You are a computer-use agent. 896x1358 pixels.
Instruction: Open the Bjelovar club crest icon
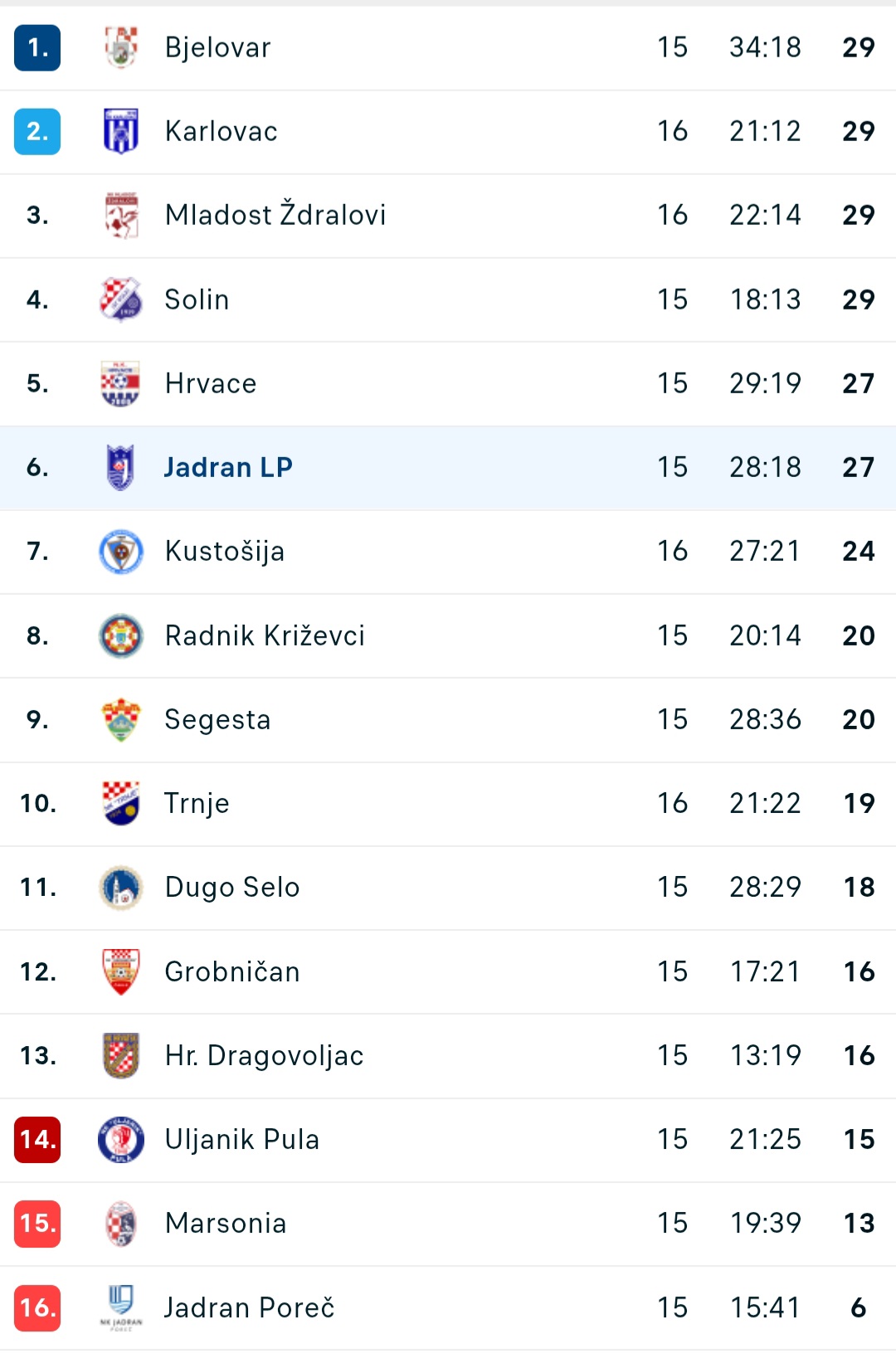[x=121, y=47]
